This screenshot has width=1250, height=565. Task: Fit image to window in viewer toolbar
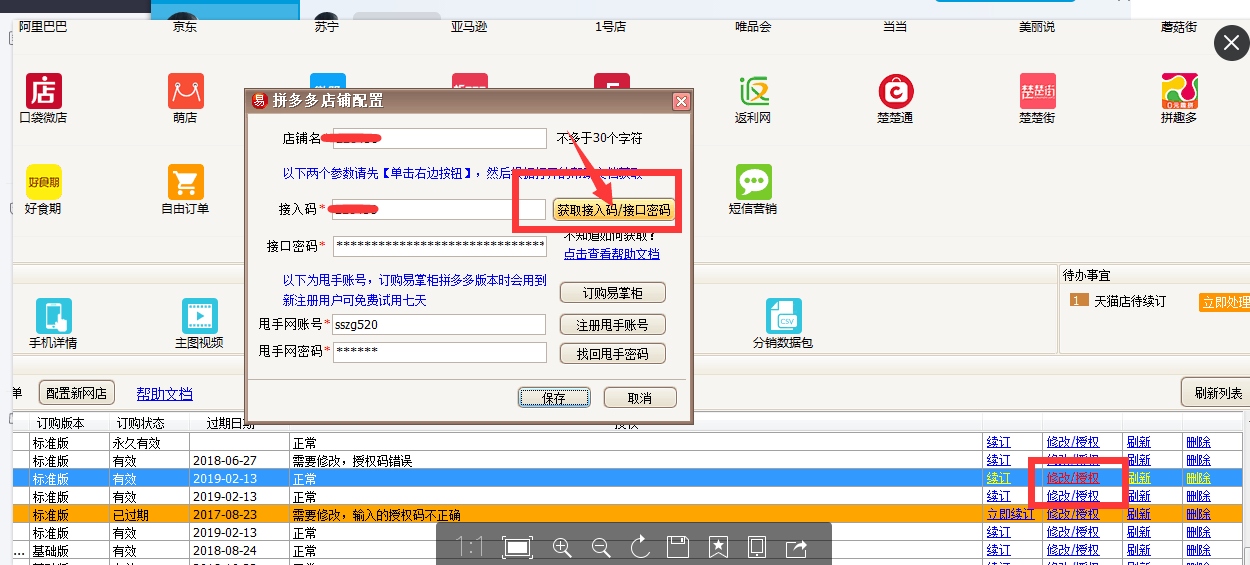(x=517, y=547)
